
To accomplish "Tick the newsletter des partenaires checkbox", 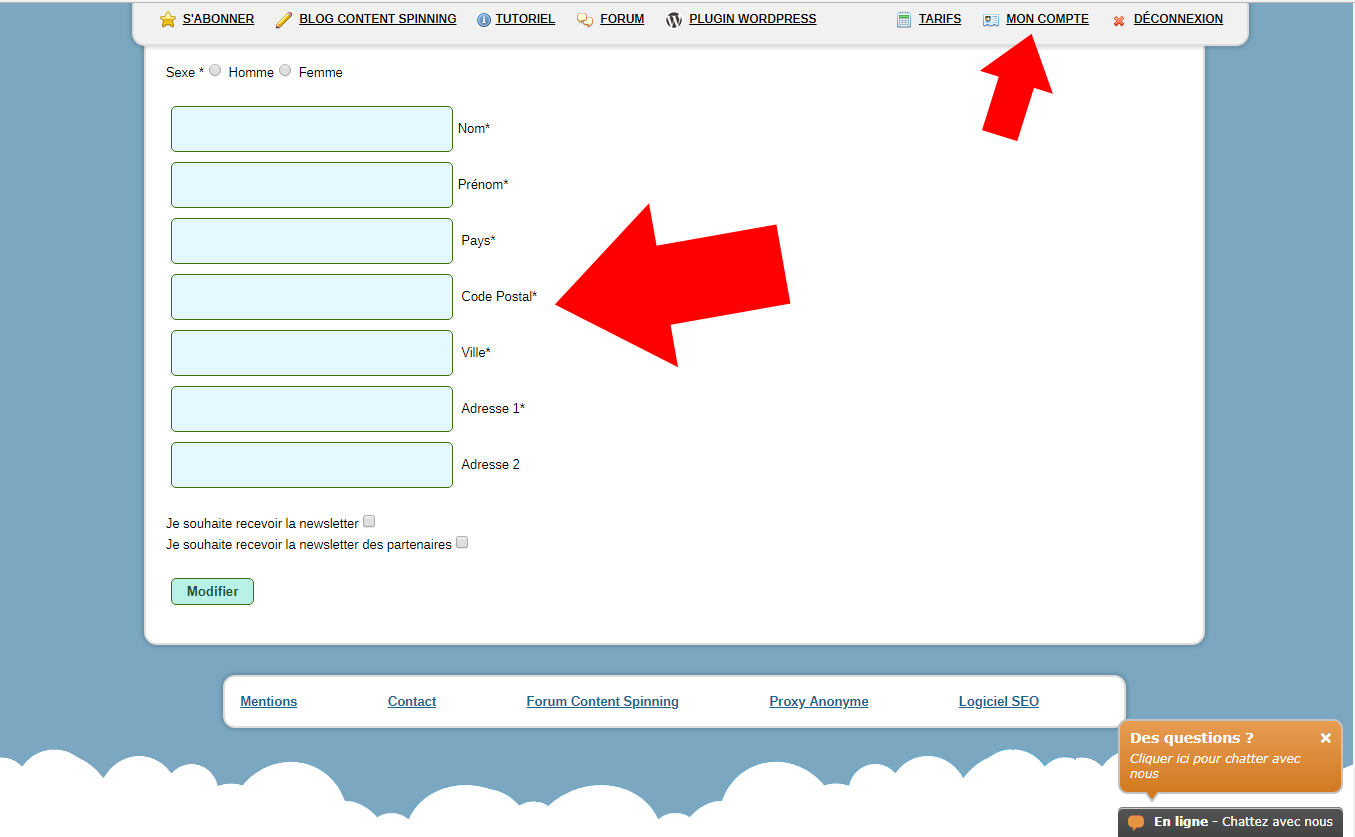I will pyautogui.click(x=462, y=543).
